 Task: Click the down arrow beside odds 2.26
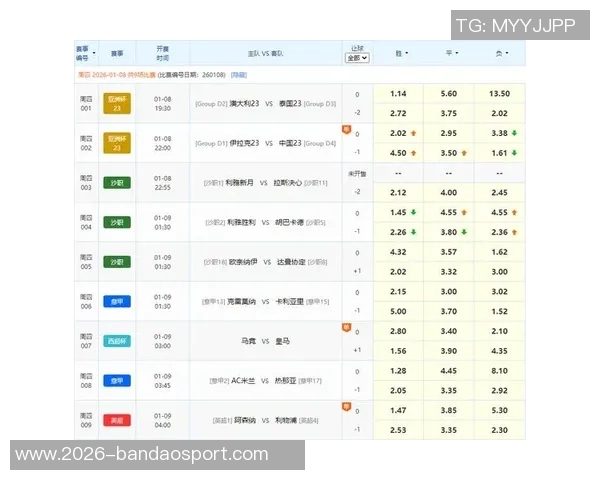pos(413,232)
